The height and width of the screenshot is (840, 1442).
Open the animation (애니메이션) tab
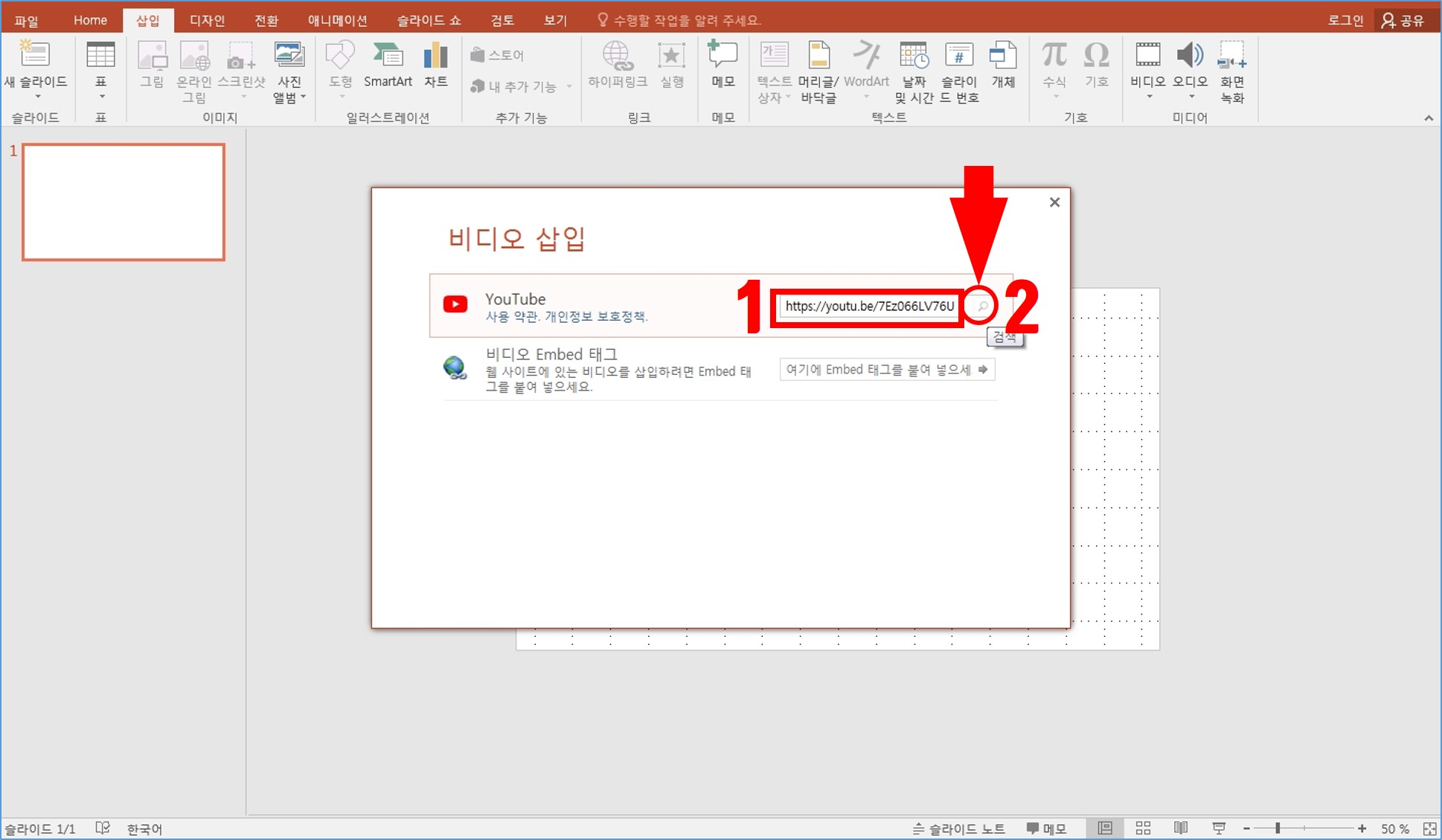[337, 20]
